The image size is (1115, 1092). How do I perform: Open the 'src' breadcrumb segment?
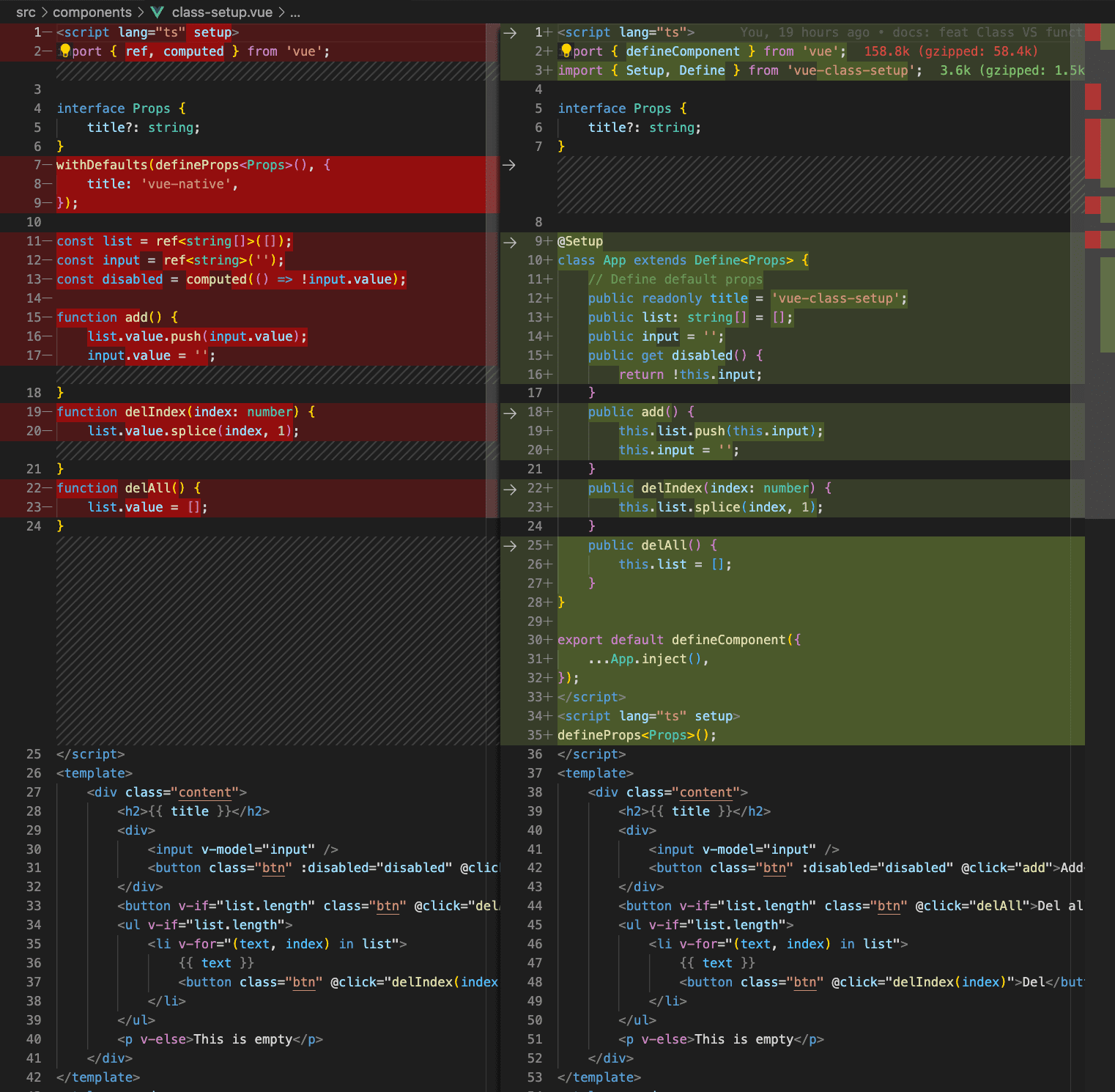tap(26, 12)
